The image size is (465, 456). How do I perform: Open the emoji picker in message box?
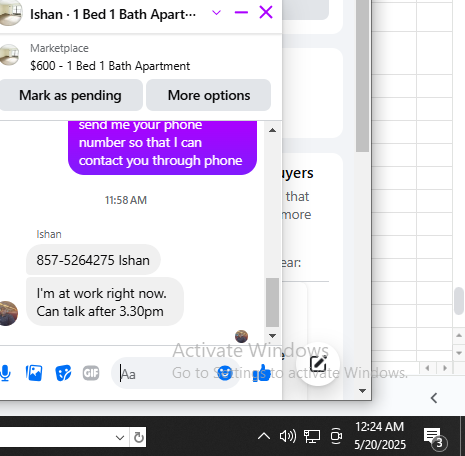(x=225, y=373)
